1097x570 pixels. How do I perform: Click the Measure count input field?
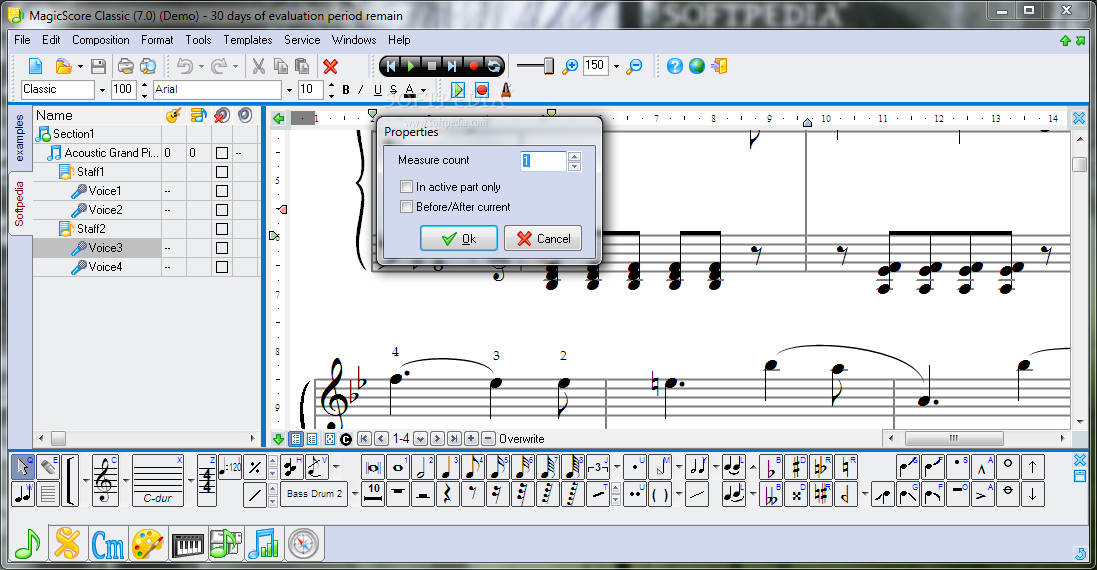coord(543,161)
